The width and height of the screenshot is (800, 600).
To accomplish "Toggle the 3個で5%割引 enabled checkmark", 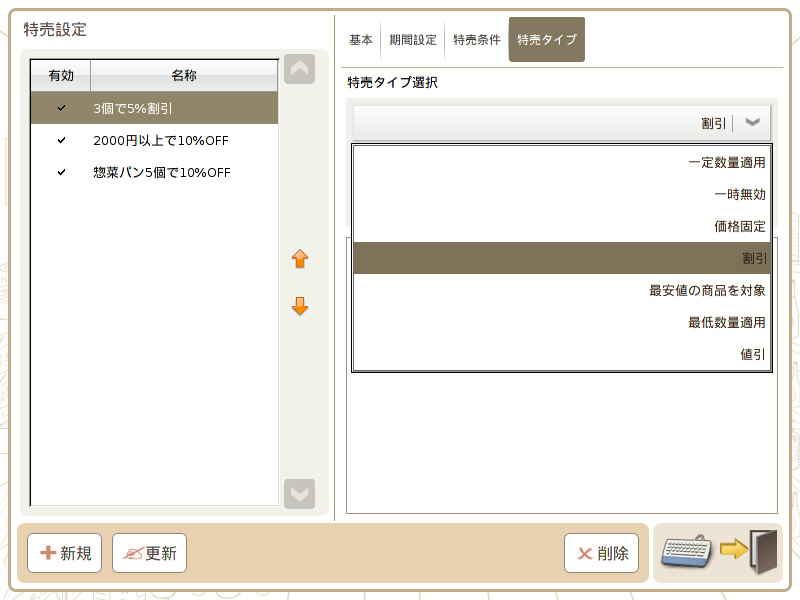I will pos(61,108).
